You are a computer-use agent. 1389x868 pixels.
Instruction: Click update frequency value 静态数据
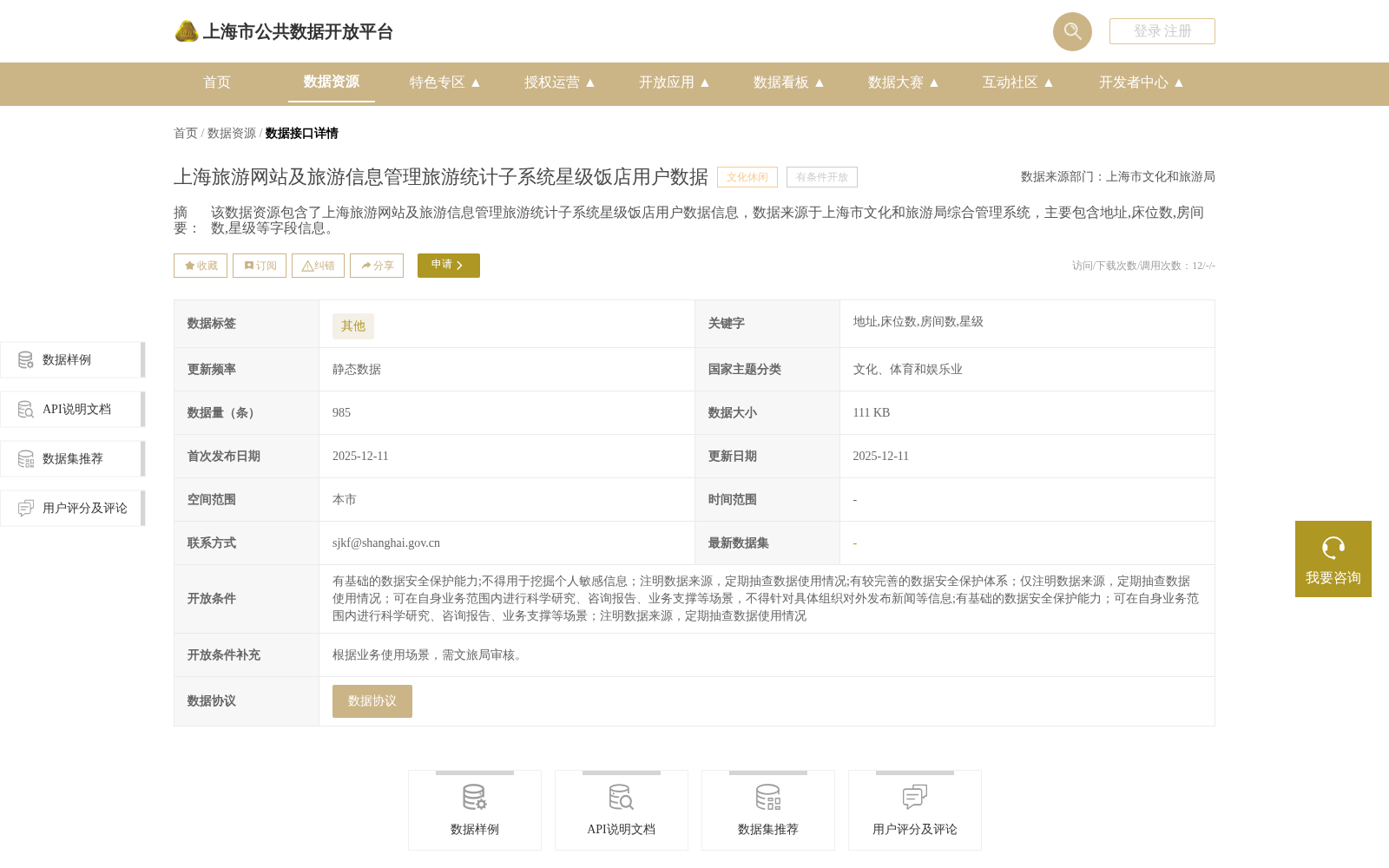click(x=357, y=370)
